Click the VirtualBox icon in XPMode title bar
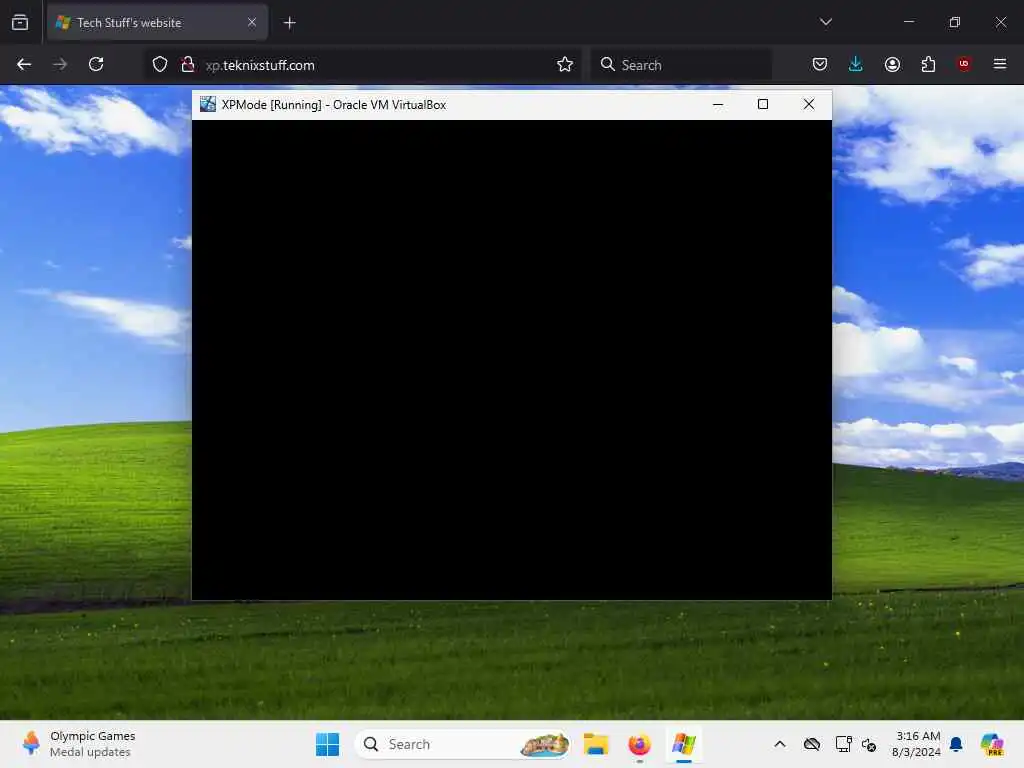This screenshot has height=768, width=1024. (x=208, y=104)
